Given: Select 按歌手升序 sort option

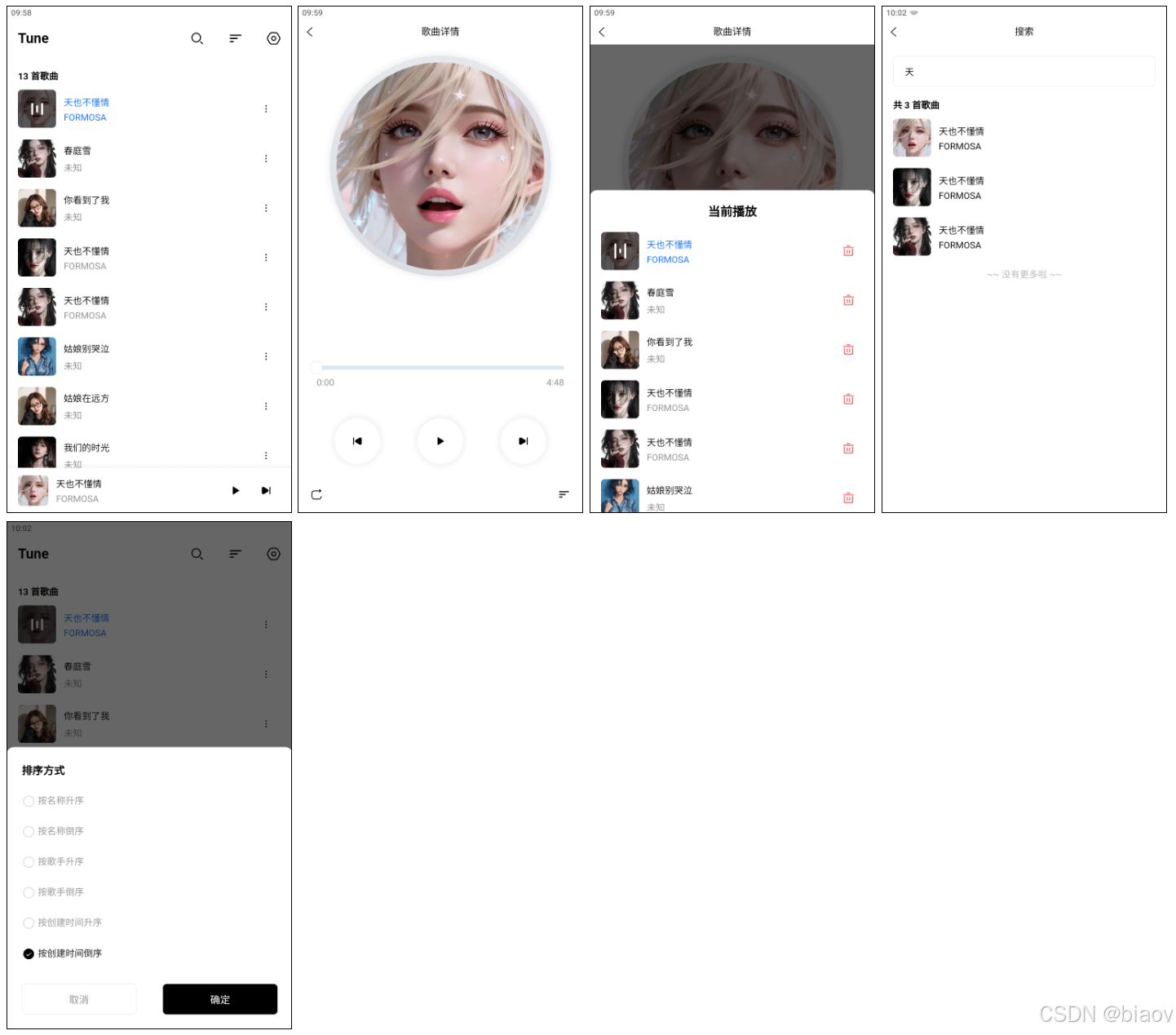Looking at the screenshot, I should [x=54, y=861].
